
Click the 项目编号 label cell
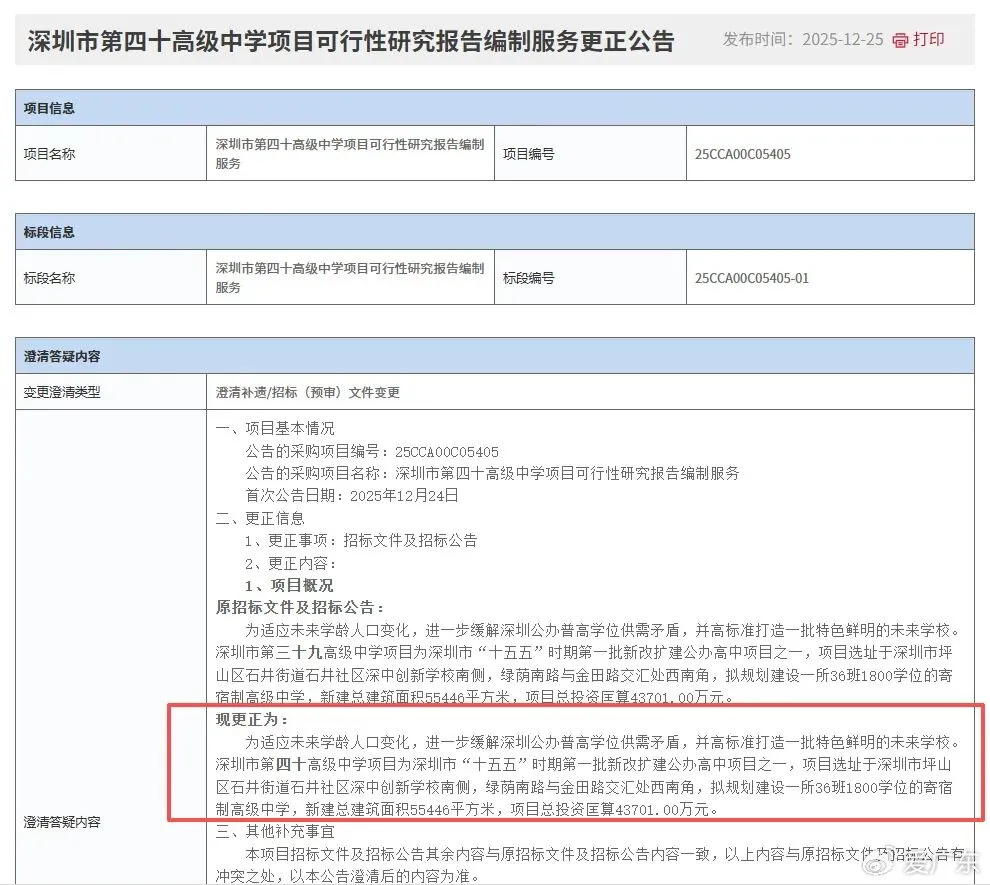click(x=590, y=153)
